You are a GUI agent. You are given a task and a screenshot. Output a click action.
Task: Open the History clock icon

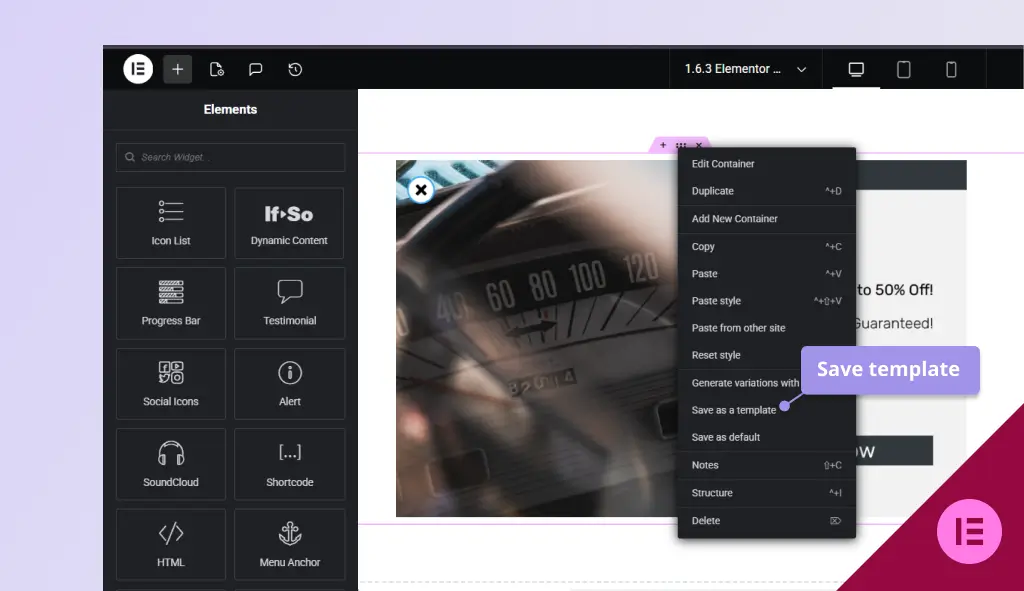(295, 69)
